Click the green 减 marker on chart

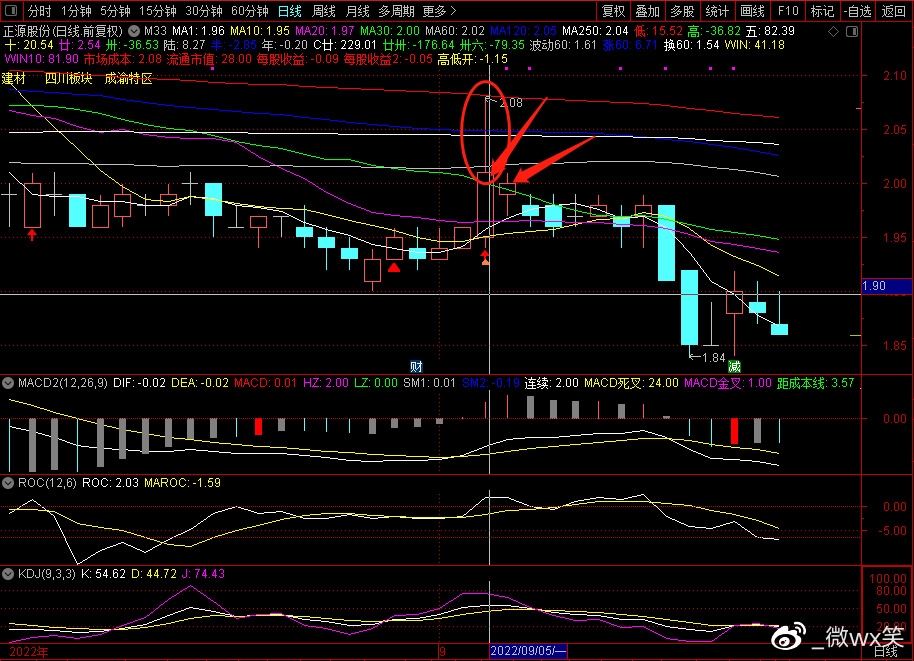734,366
